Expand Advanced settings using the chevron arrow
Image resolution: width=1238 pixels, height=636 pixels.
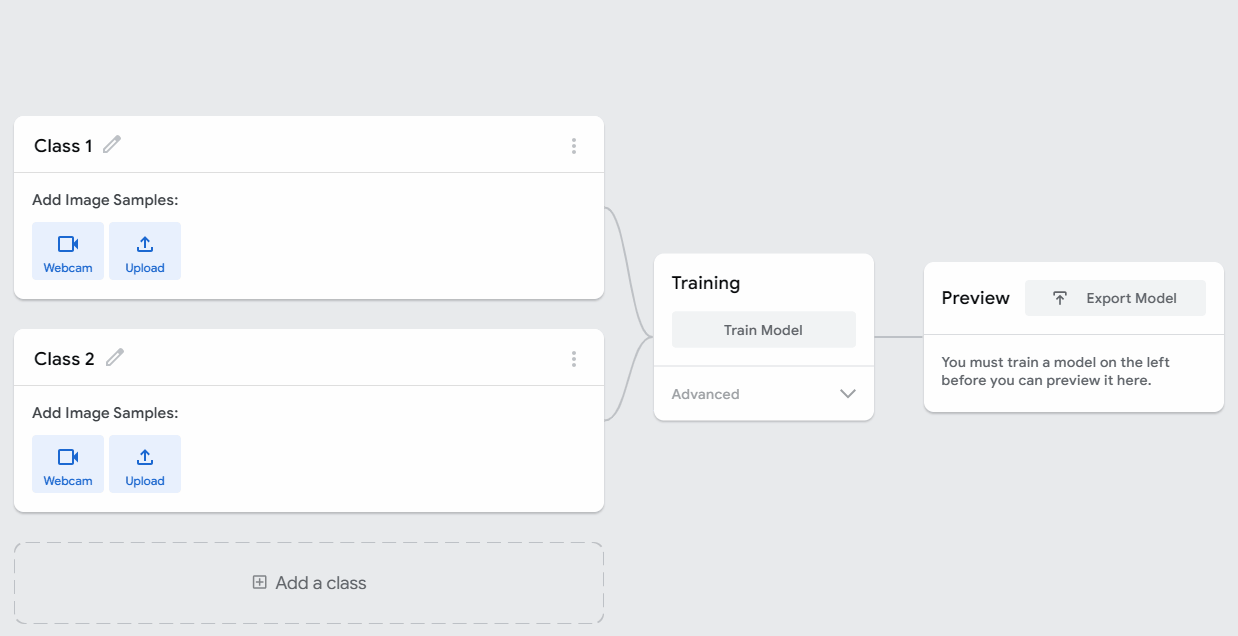(x=848, y=394)
